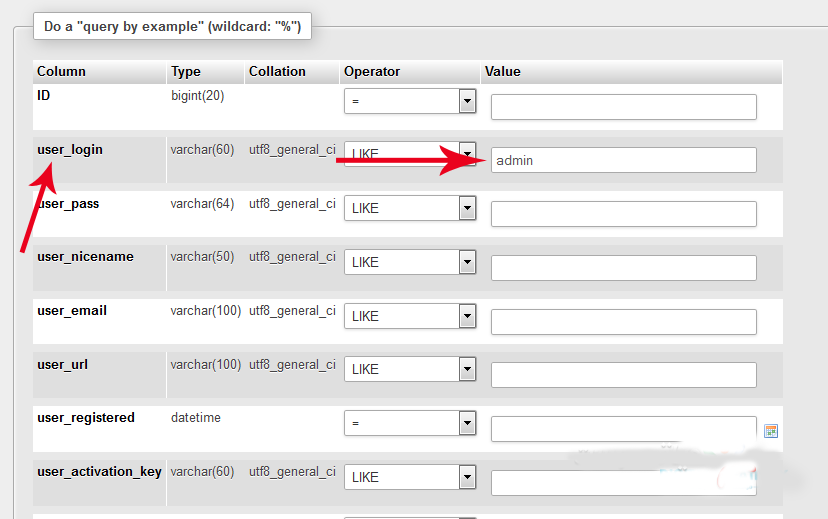828x519 pixels.
Task: Focus the user_pass value field
Action: point(623,214)
